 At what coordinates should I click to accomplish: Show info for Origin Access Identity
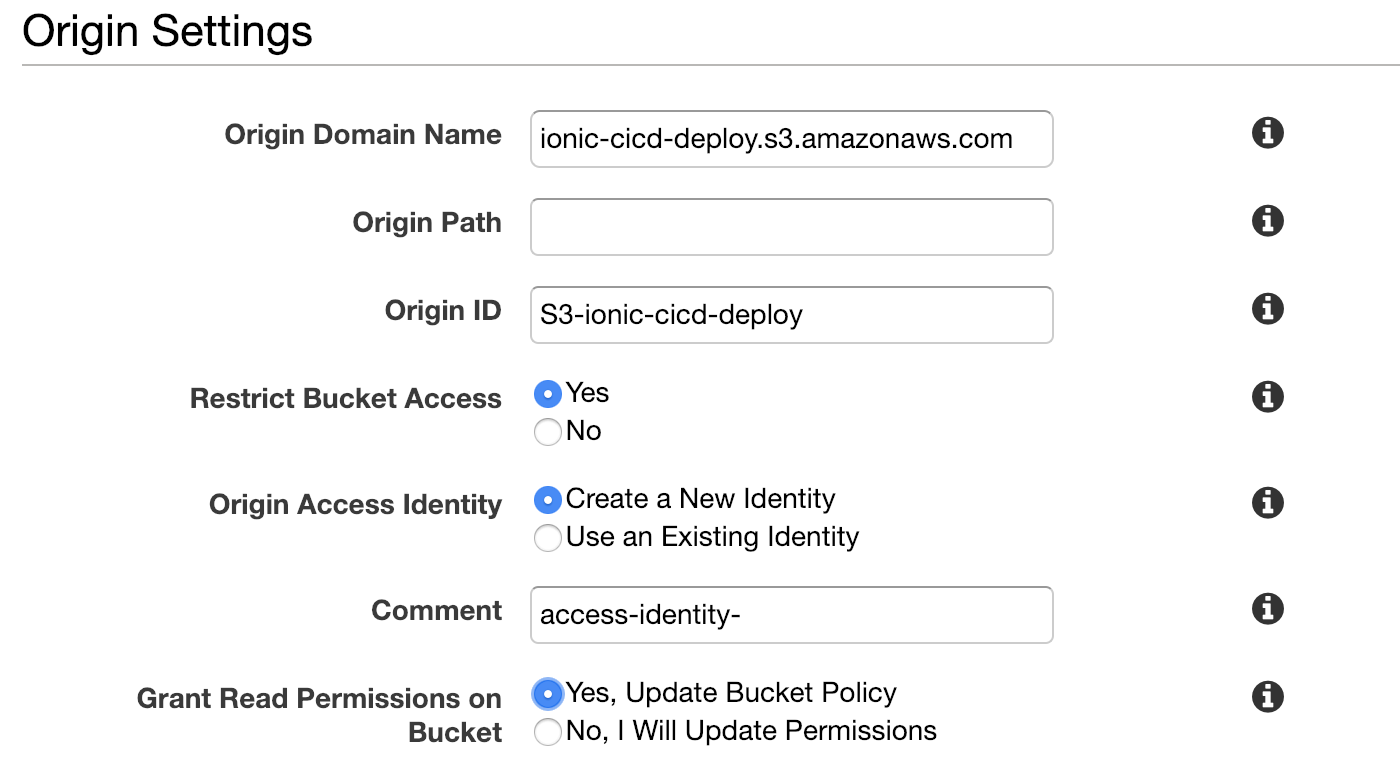tap(1267, 502)
